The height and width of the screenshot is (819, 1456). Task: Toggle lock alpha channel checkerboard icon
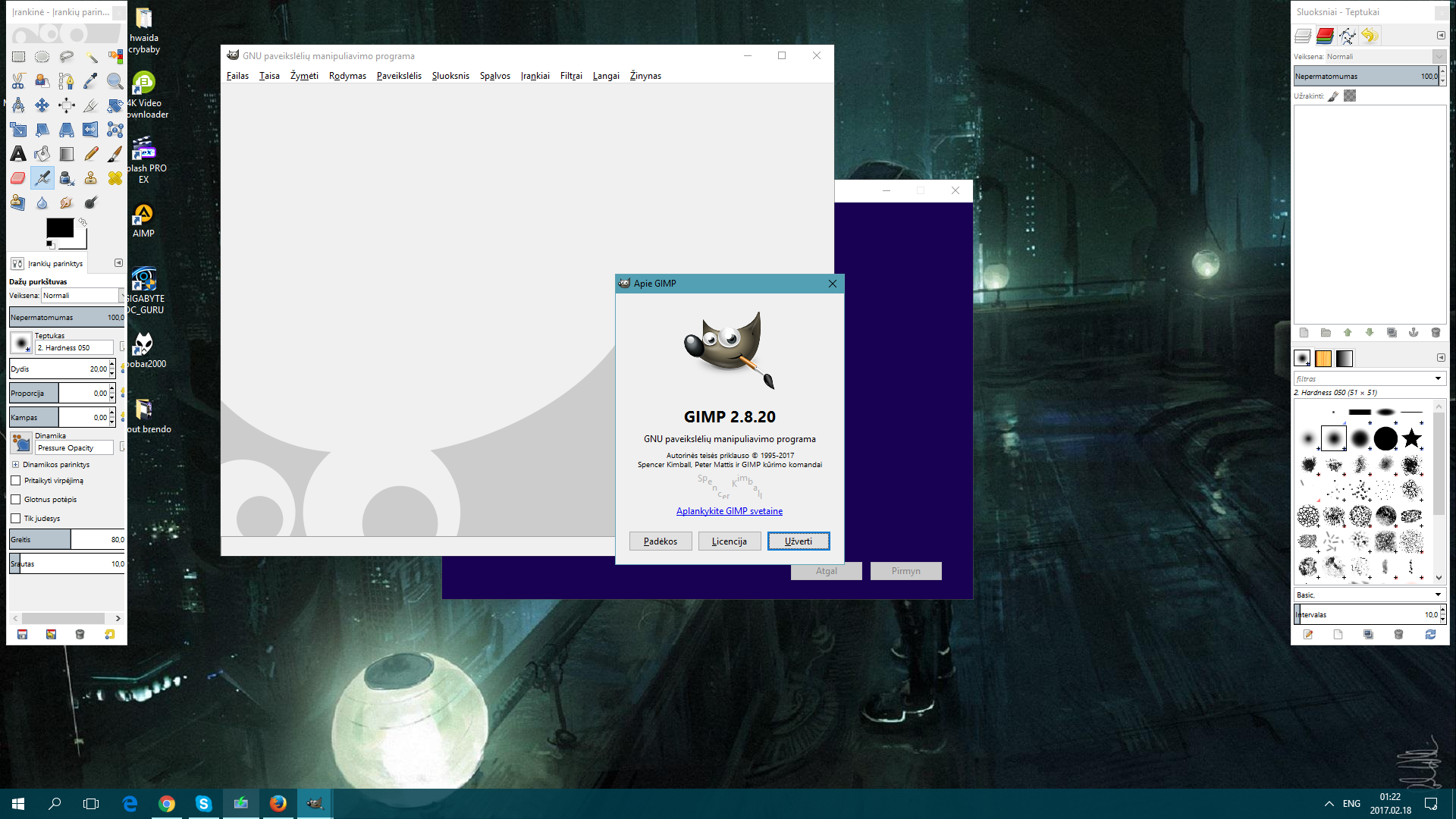coord(1350,96)
